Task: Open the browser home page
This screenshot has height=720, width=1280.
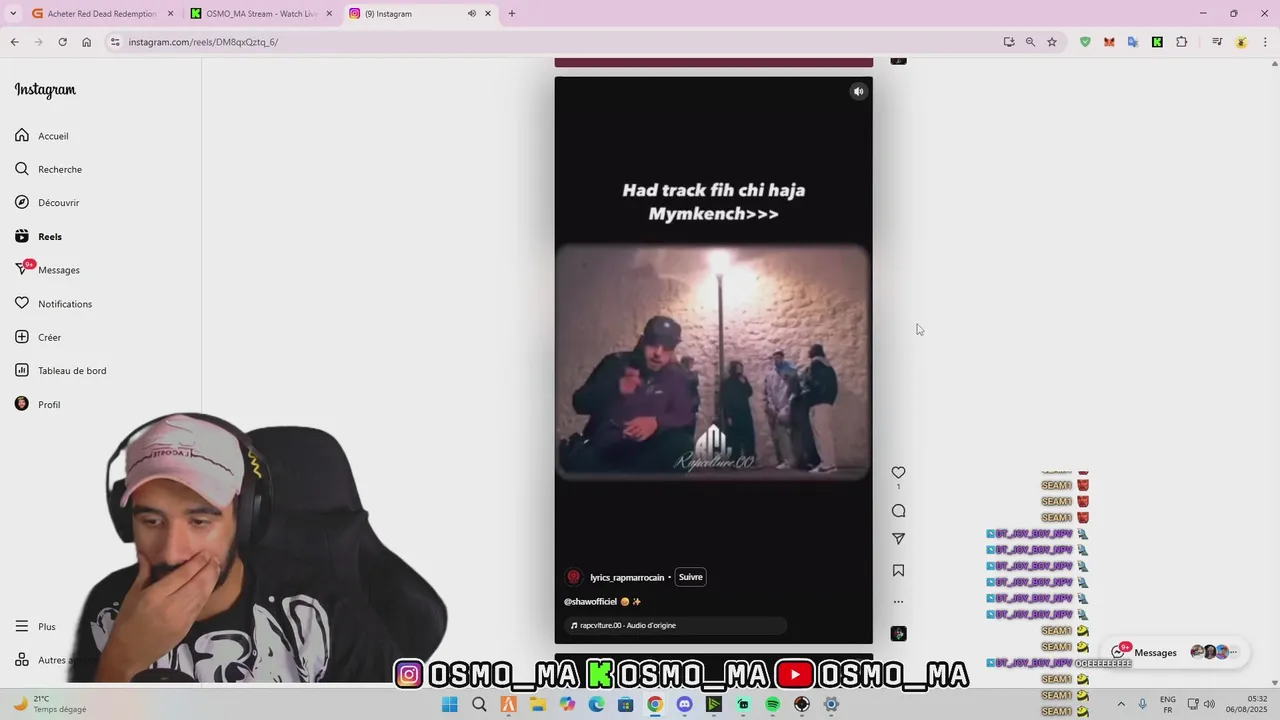Action: pos(86,42)
